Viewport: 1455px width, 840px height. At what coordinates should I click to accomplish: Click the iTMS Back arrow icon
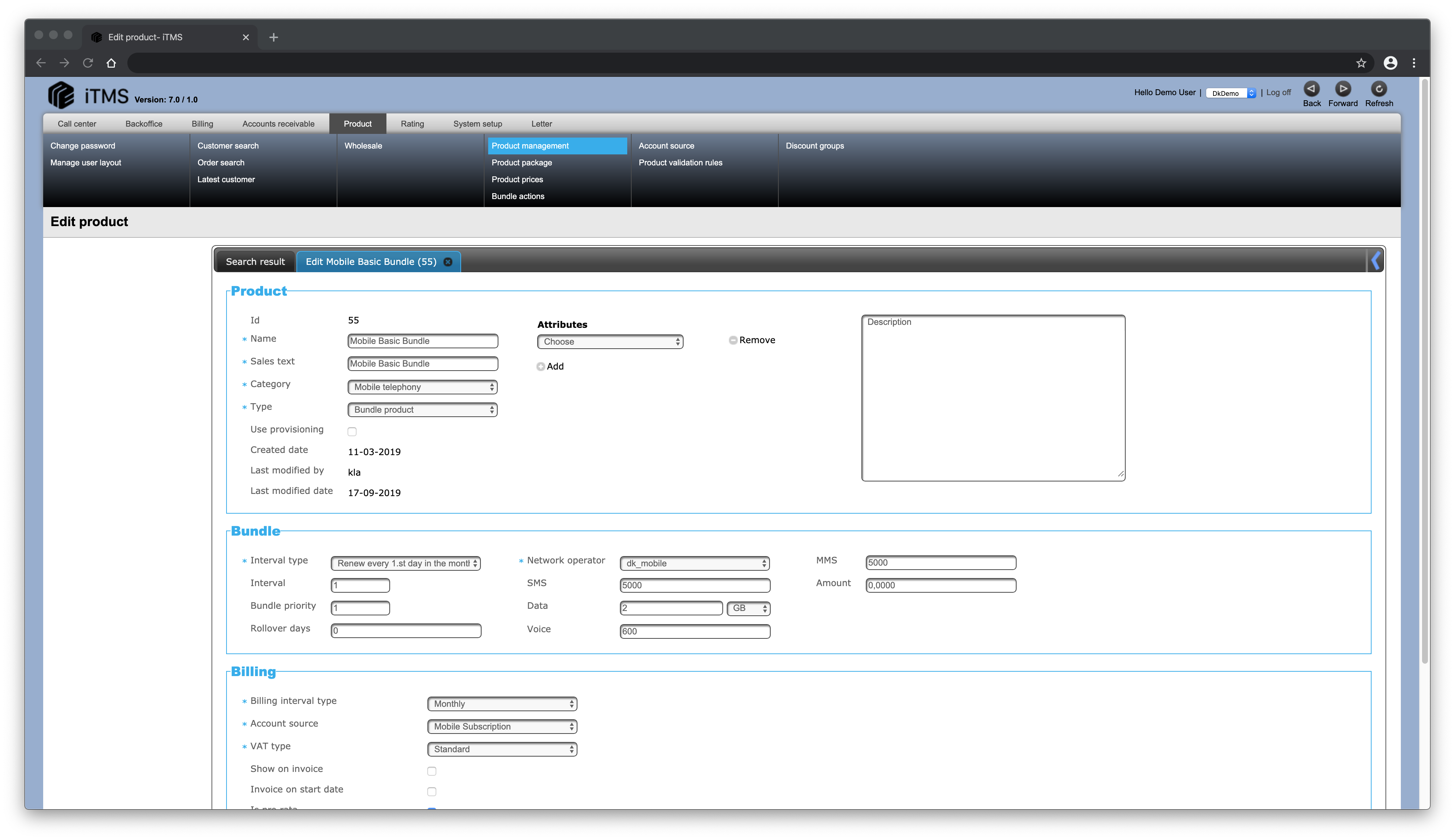(x=1311, y=89)
